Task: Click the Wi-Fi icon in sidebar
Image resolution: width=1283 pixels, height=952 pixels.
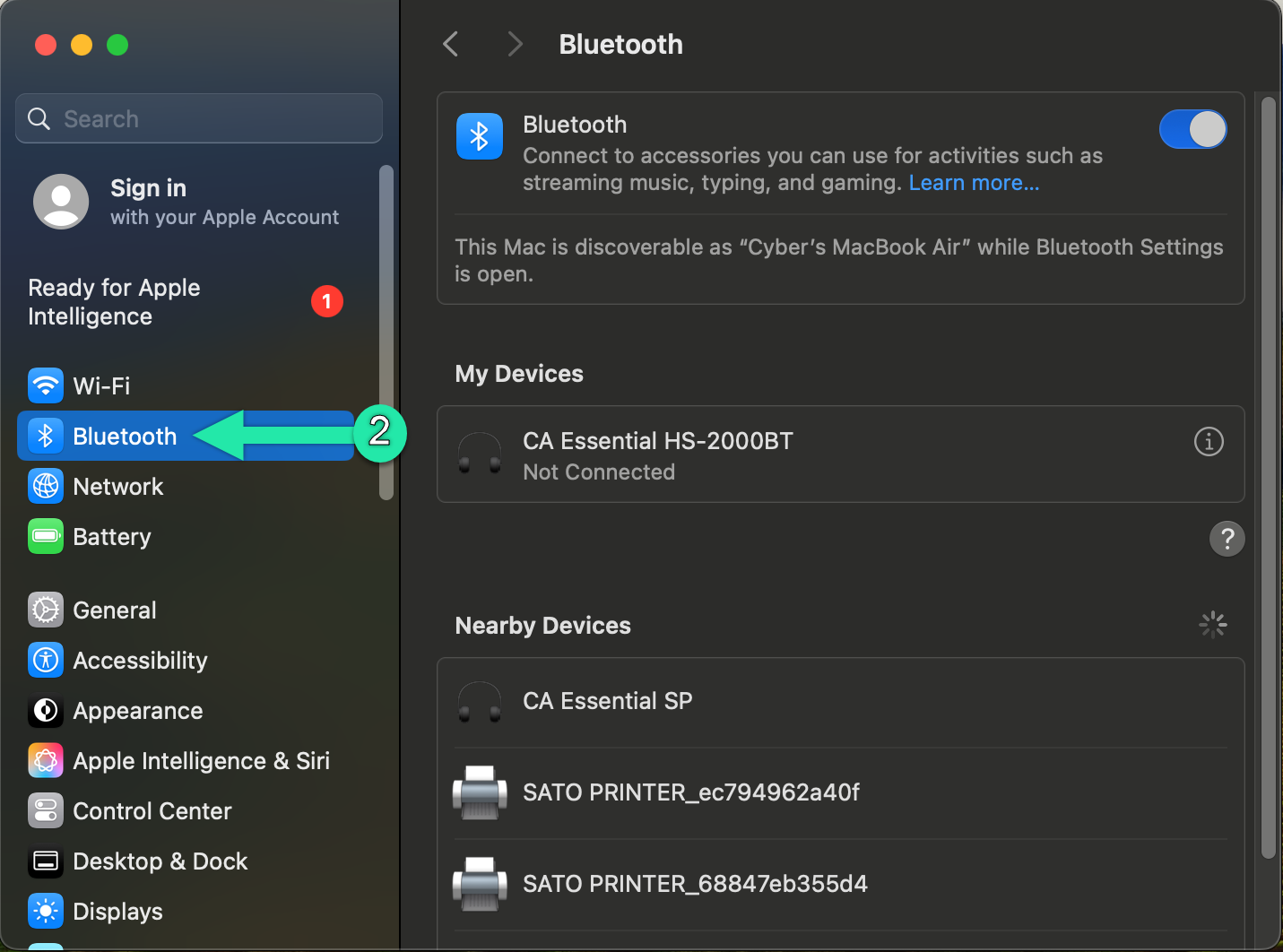Action: pyautogui.click(x=46, y=386)
